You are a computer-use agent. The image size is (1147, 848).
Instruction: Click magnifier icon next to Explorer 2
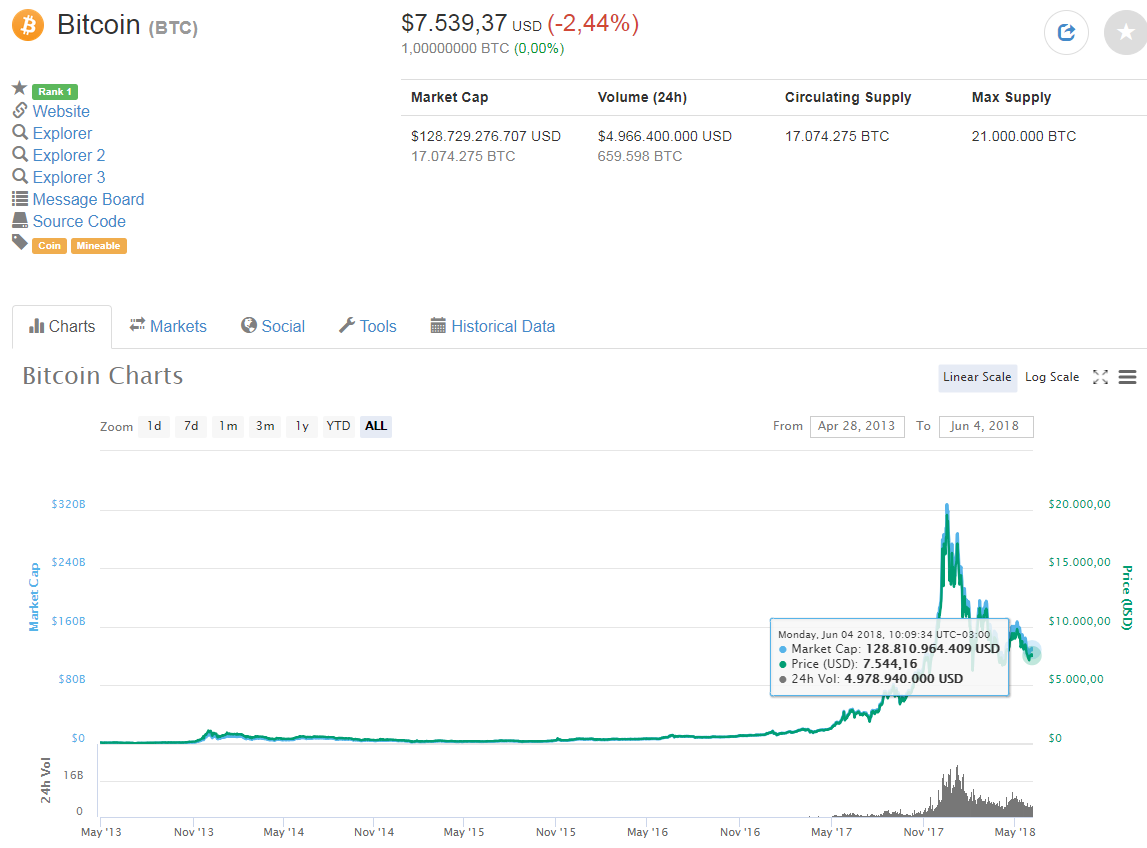pos(20,154)
